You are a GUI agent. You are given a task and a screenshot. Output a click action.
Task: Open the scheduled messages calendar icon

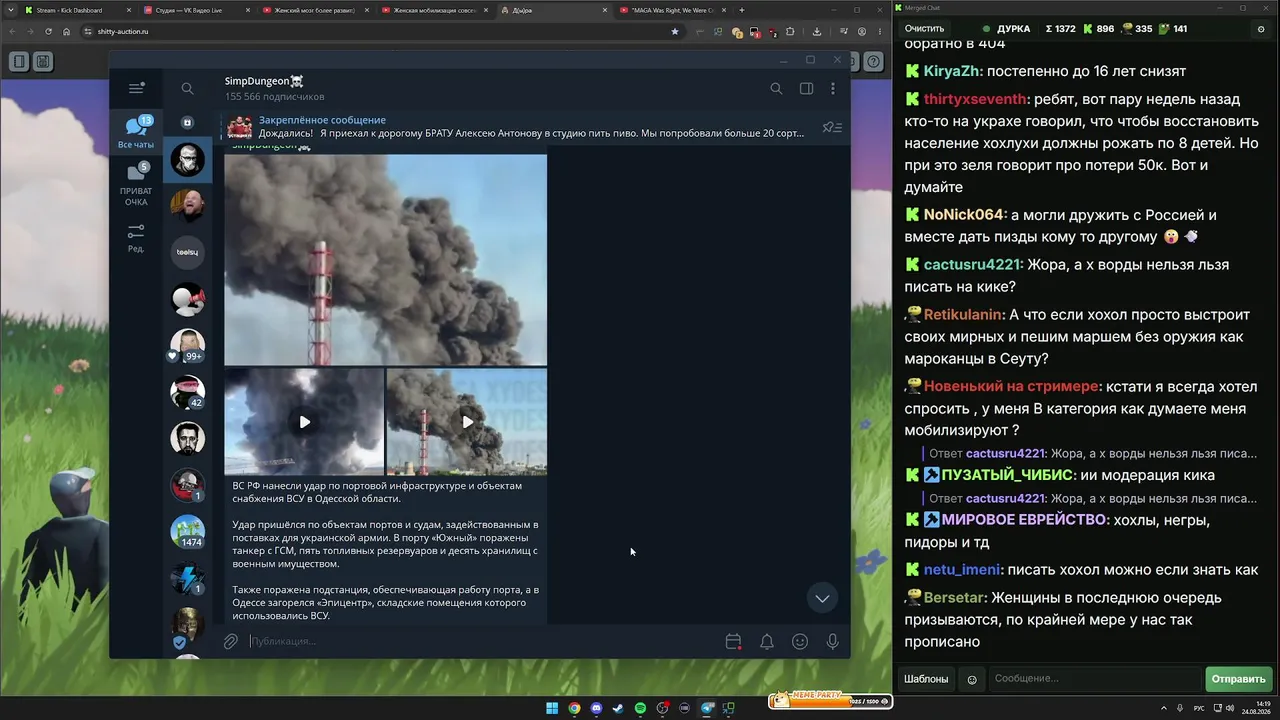click(x=733, y=641)
